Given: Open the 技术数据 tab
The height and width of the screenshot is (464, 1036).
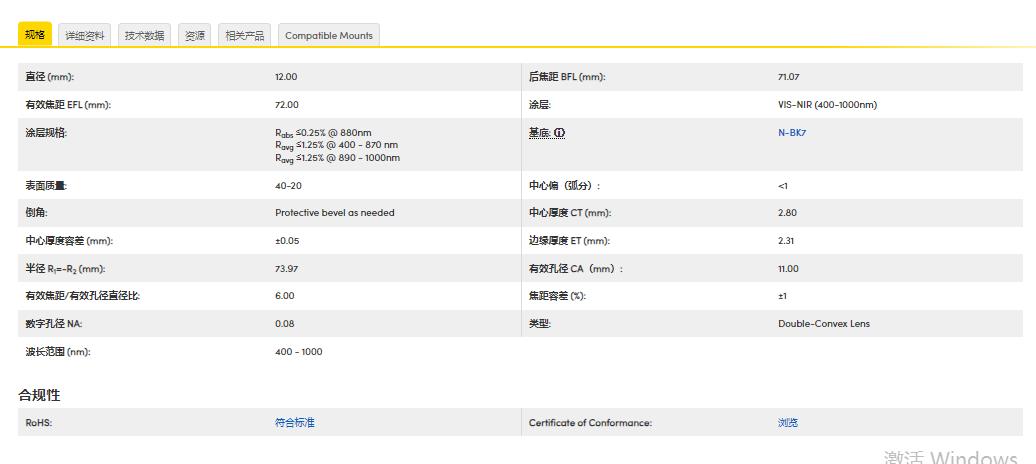Looking at the screenshot, I should 144,36.
